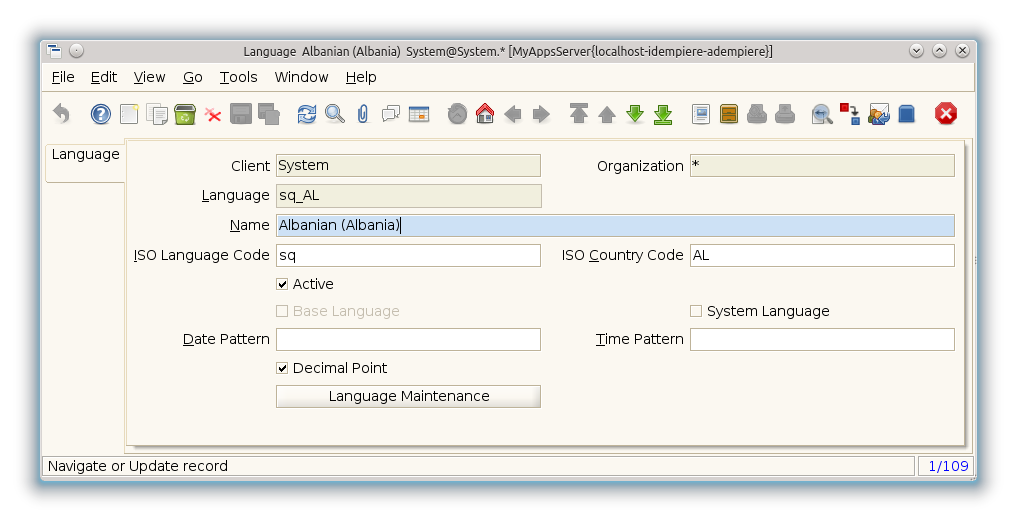
Task: Click the round pin button in the title bar
Action: (x=77, y=51)
